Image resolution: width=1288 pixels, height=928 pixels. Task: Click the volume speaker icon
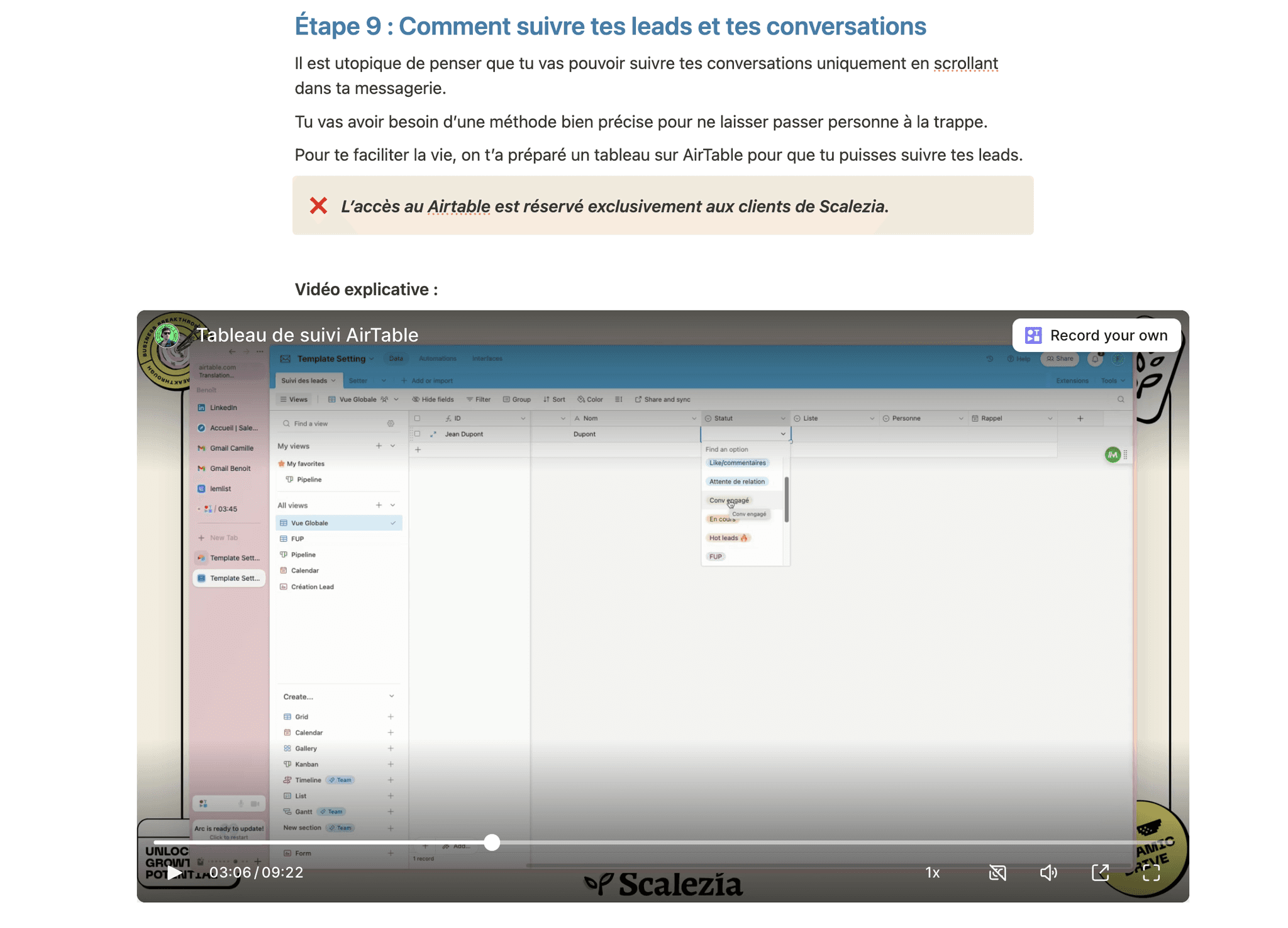coord(1048,872)
